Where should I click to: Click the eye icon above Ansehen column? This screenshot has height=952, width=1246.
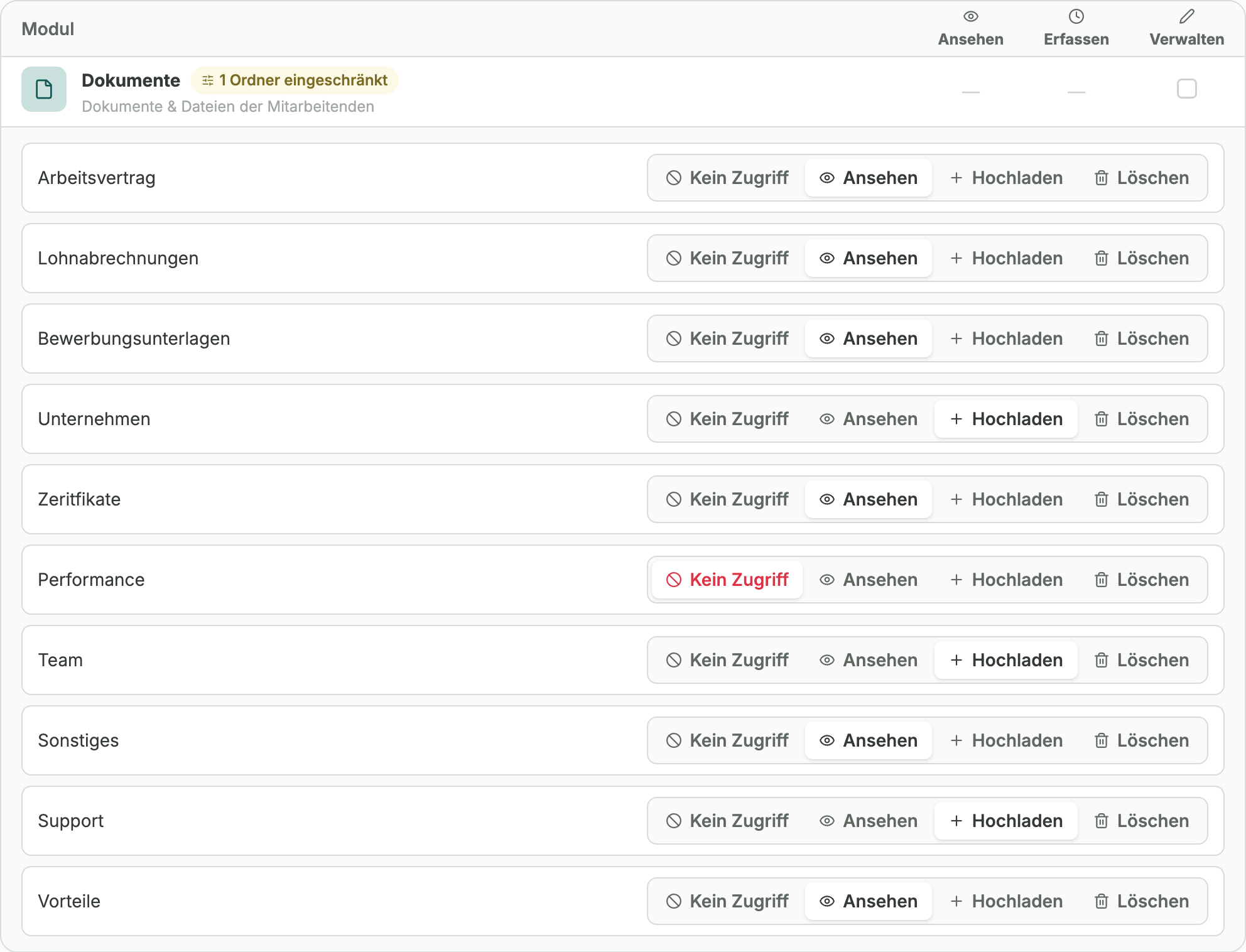click(971, 16)
